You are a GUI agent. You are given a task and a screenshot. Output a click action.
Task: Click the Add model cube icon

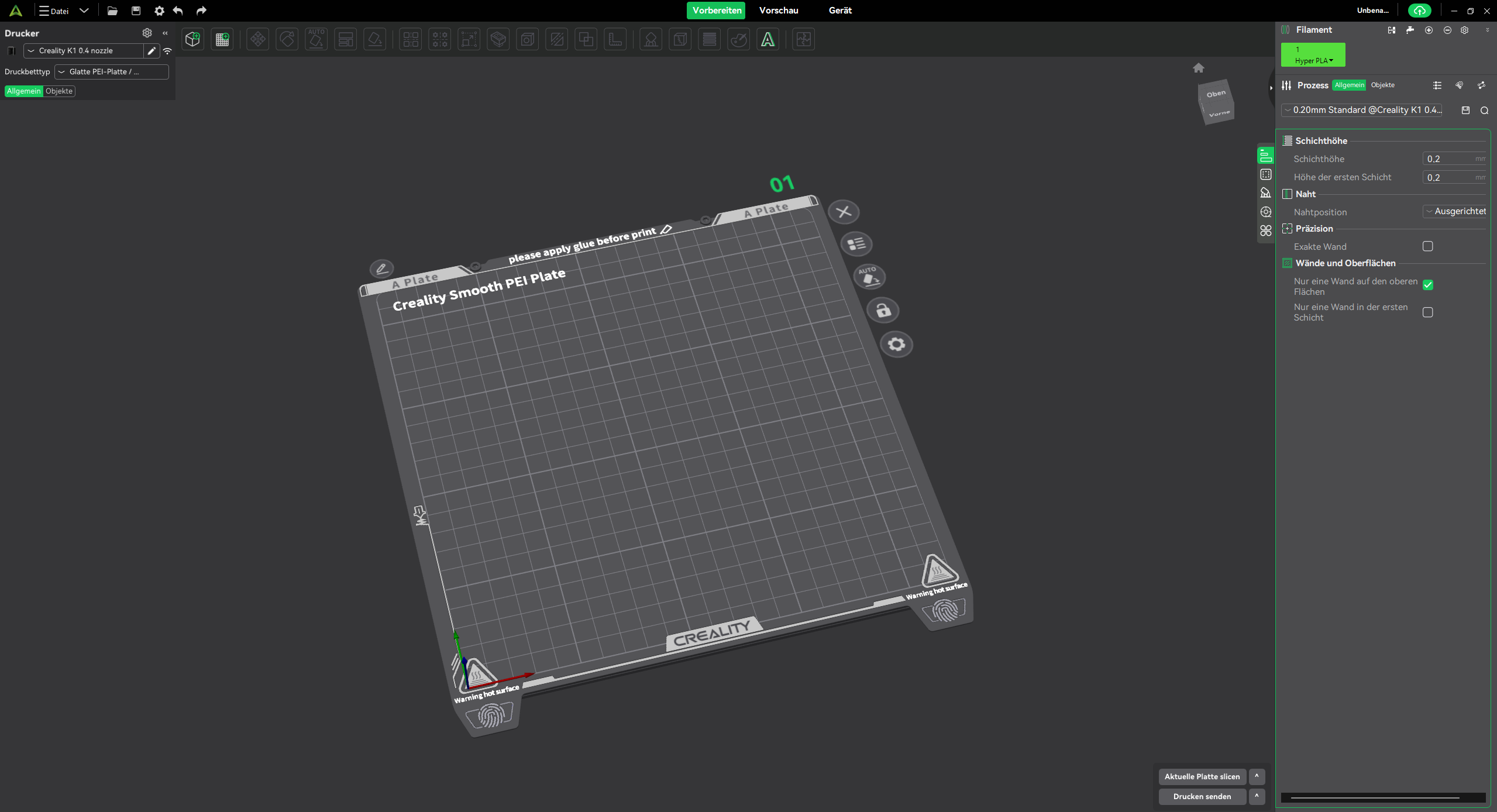coord(192,39)
